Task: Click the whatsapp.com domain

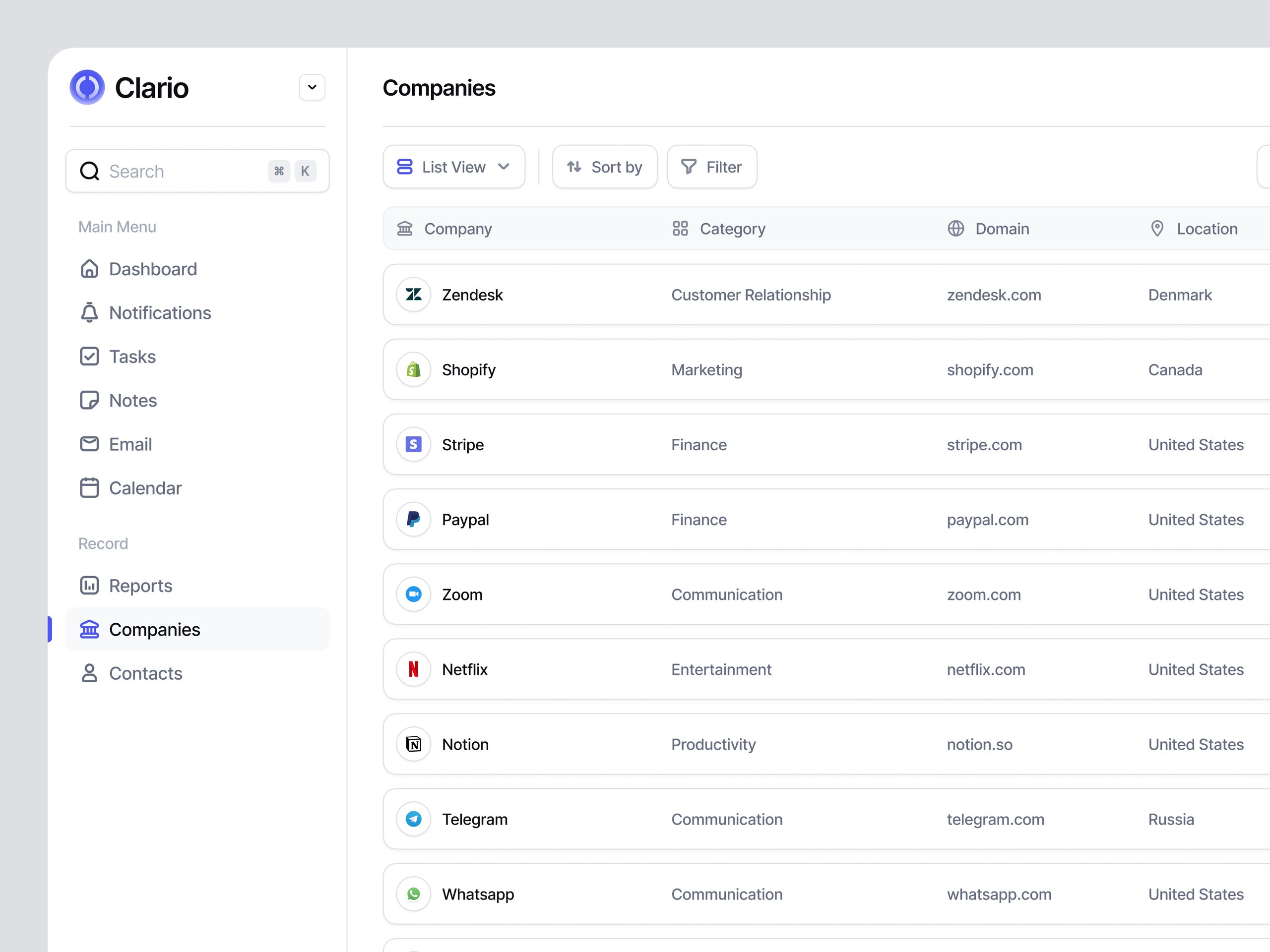Action: 999,894
